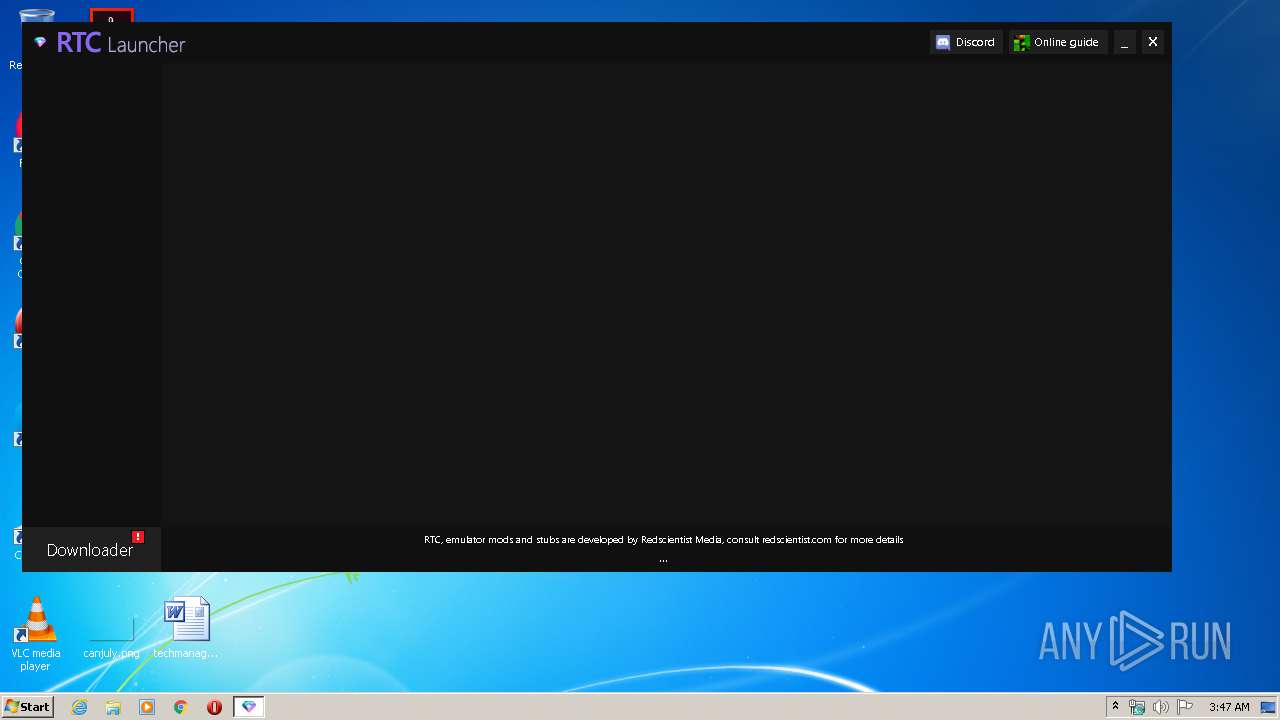Open the network status tray icon

pos(1137,707)
